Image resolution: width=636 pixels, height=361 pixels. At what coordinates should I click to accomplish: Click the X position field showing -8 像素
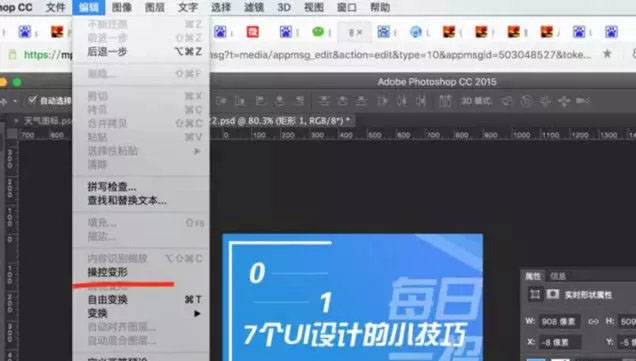click(559, 343)
